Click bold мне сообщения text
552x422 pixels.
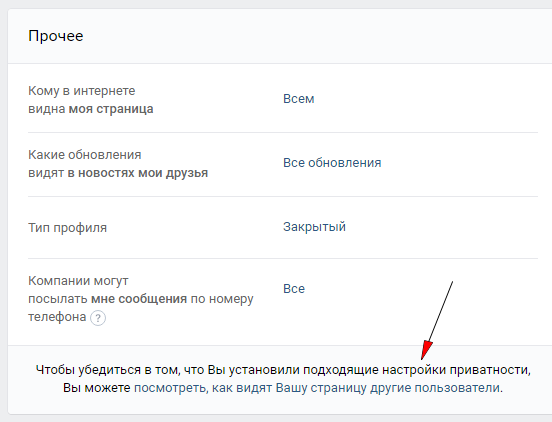(139, 299)
